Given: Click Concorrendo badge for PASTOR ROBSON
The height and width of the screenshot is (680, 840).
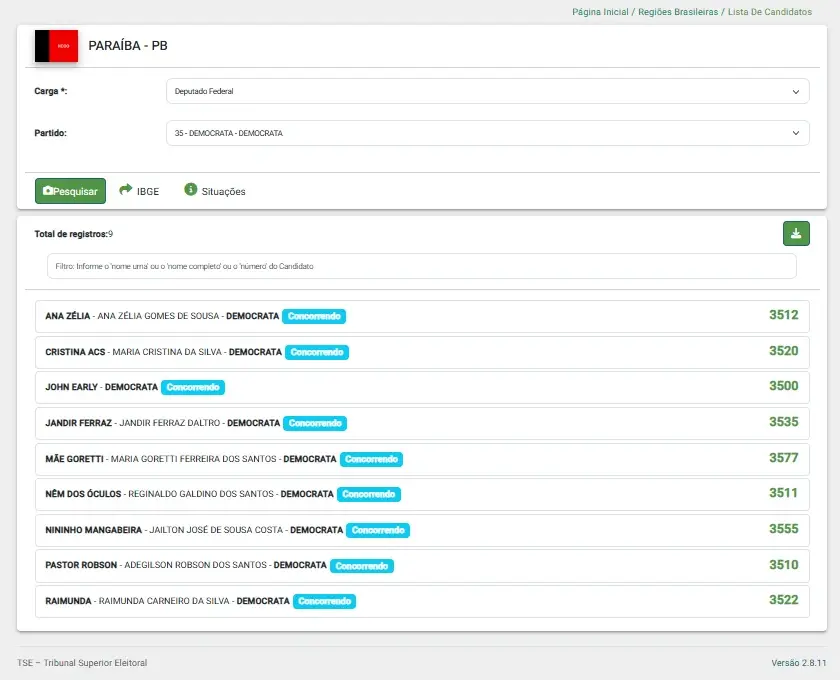Looking at the screenshot, I should tap(362, 566).
